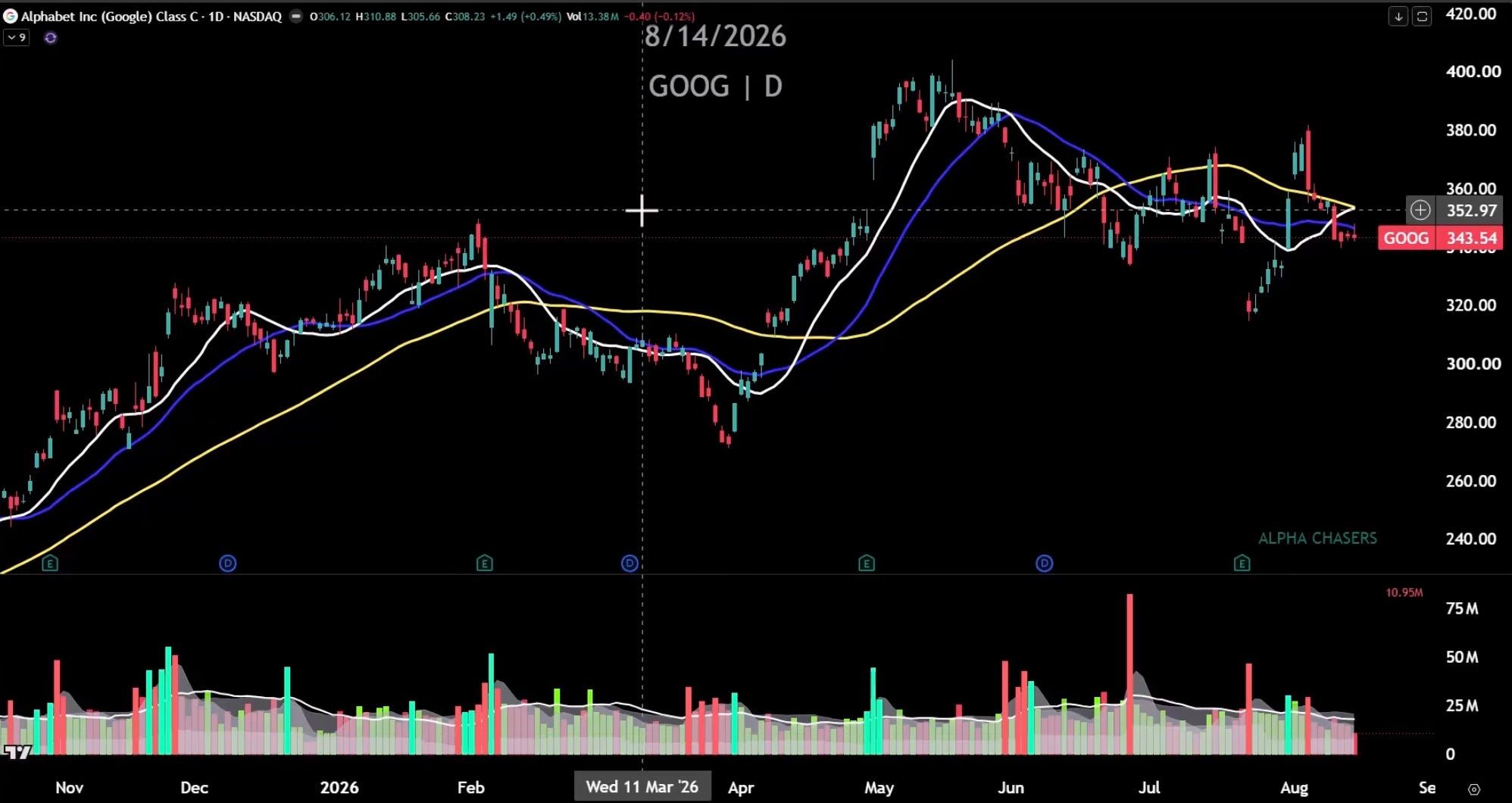Click the red 10.95M volume label
This screenshot has height=803, width=1512.
point(1404,592)
